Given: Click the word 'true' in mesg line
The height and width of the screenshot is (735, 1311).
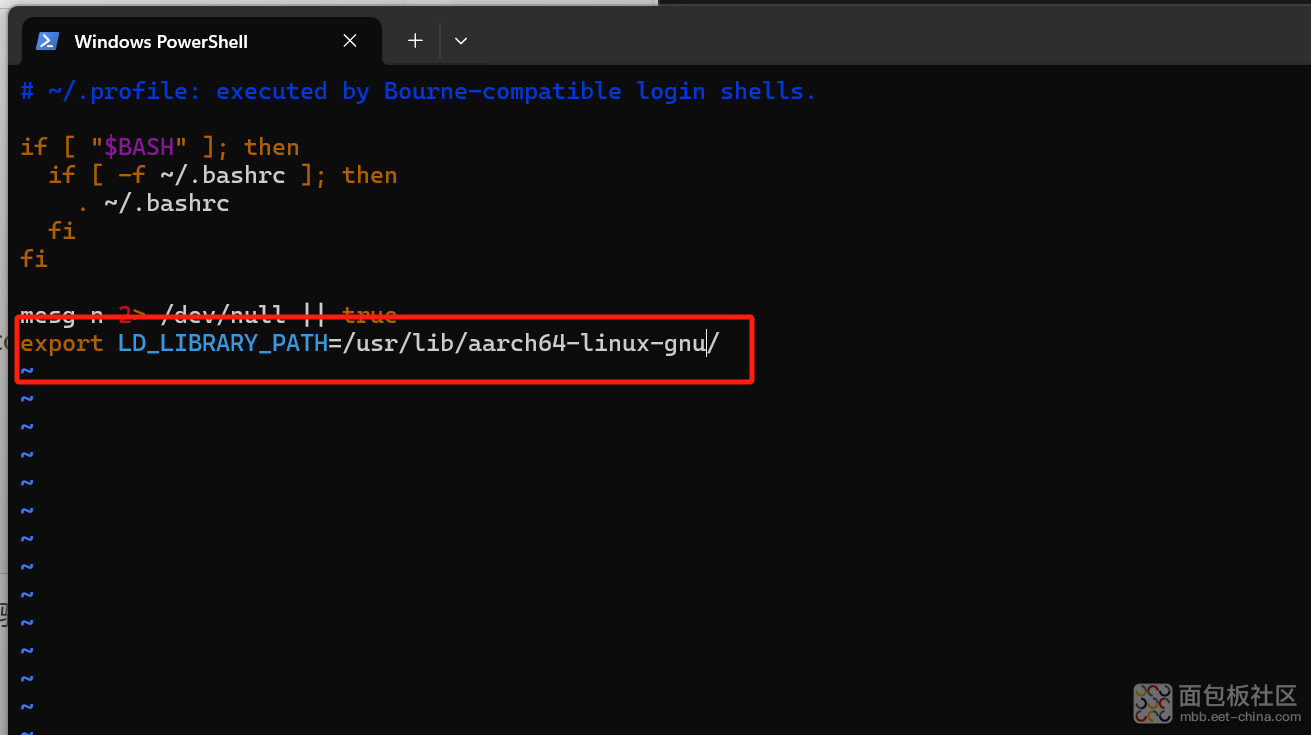Looking at the screenshot, I should point(370,315).
